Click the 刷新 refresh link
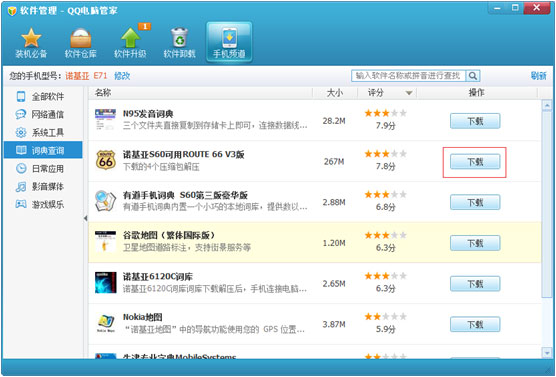The image size is (556, 377). coord(538,76)
